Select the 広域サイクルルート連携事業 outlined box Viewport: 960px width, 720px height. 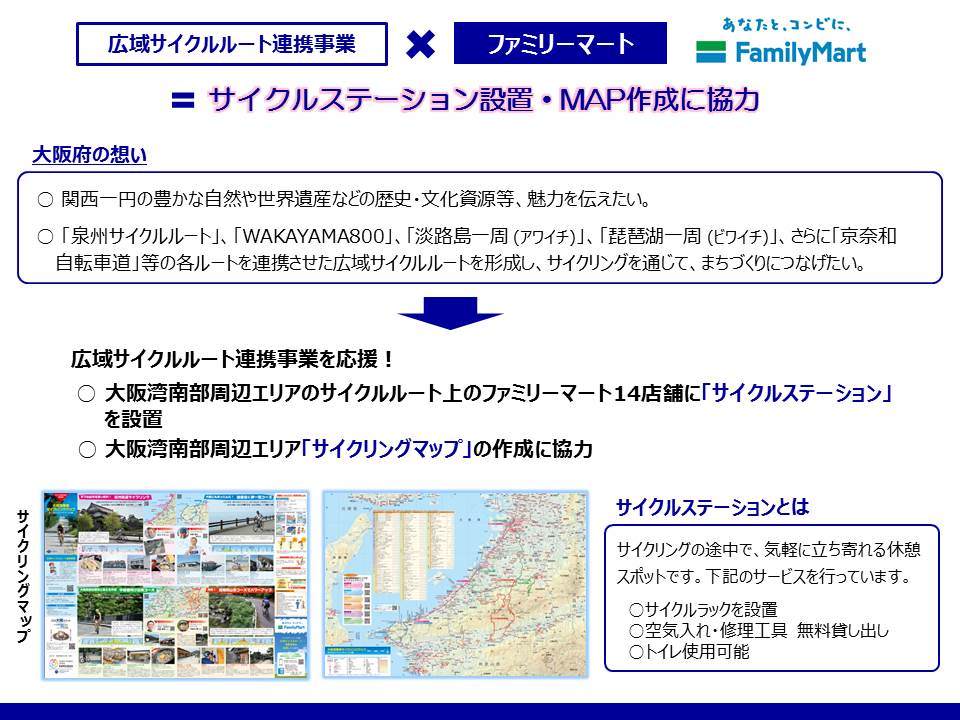[x=231, y=44]
